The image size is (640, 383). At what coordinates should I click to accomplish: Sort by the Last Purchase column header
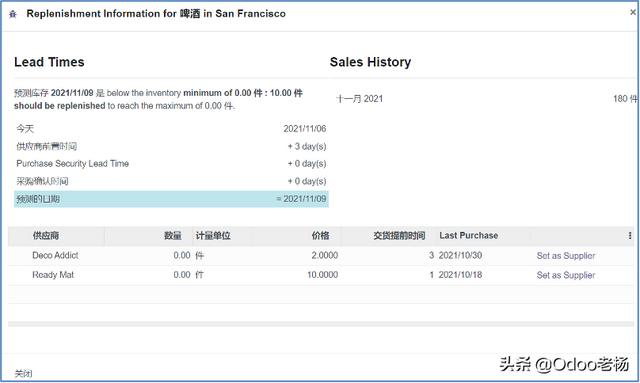click(x=469, y=236)
